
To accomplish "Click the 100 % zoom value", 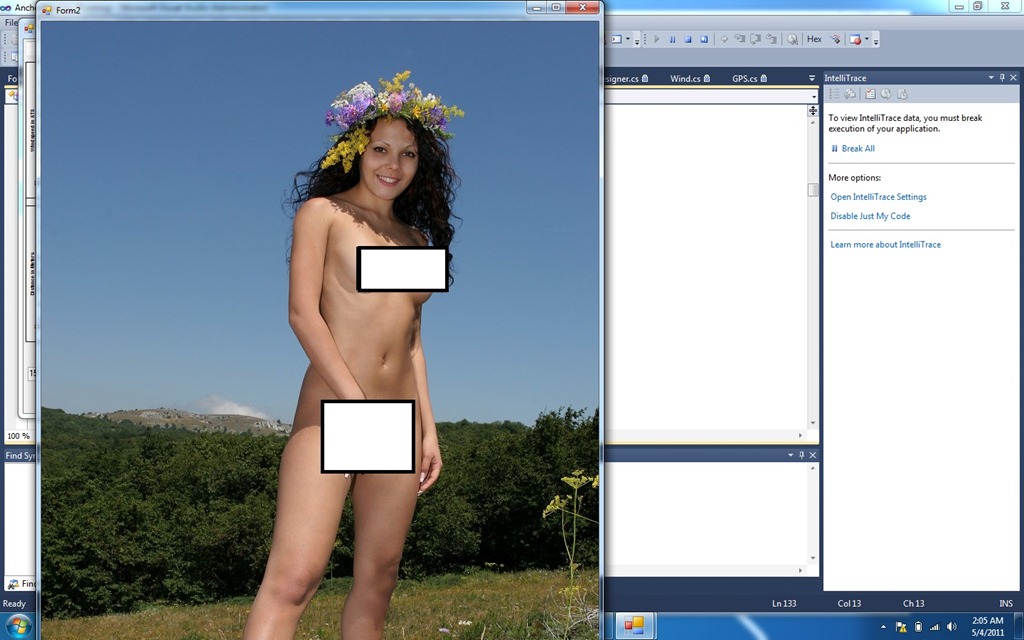I will click(18, 436).
